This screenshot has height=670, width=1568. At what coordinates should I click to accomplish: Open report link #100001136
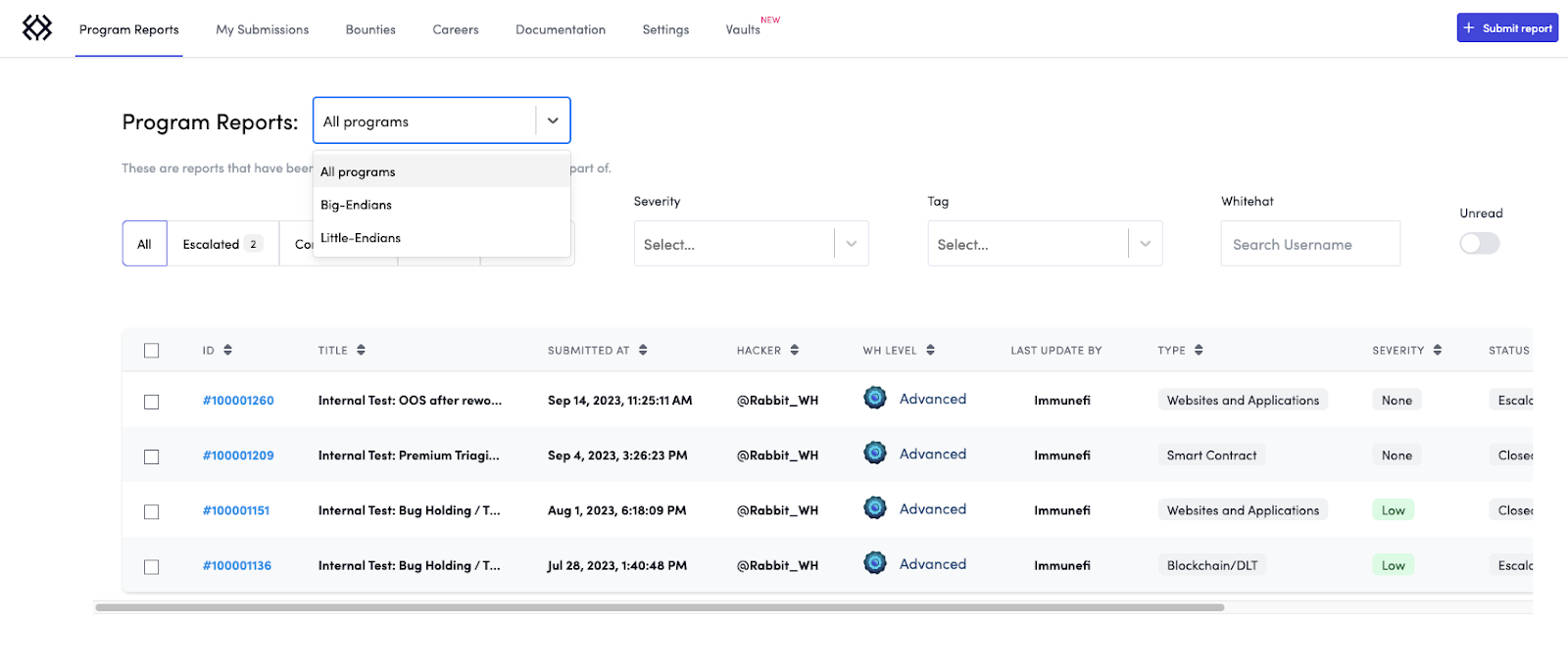click(237, 565)
